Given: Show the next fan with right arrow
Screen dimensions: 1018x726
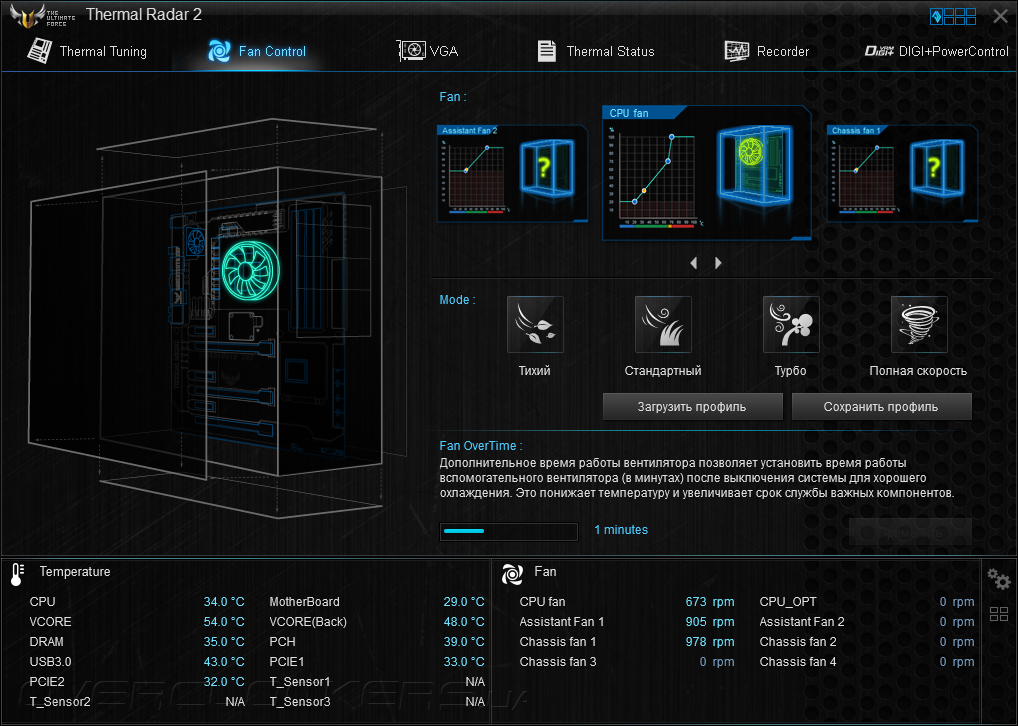Looking at the screenshot, I should [718, 263].
